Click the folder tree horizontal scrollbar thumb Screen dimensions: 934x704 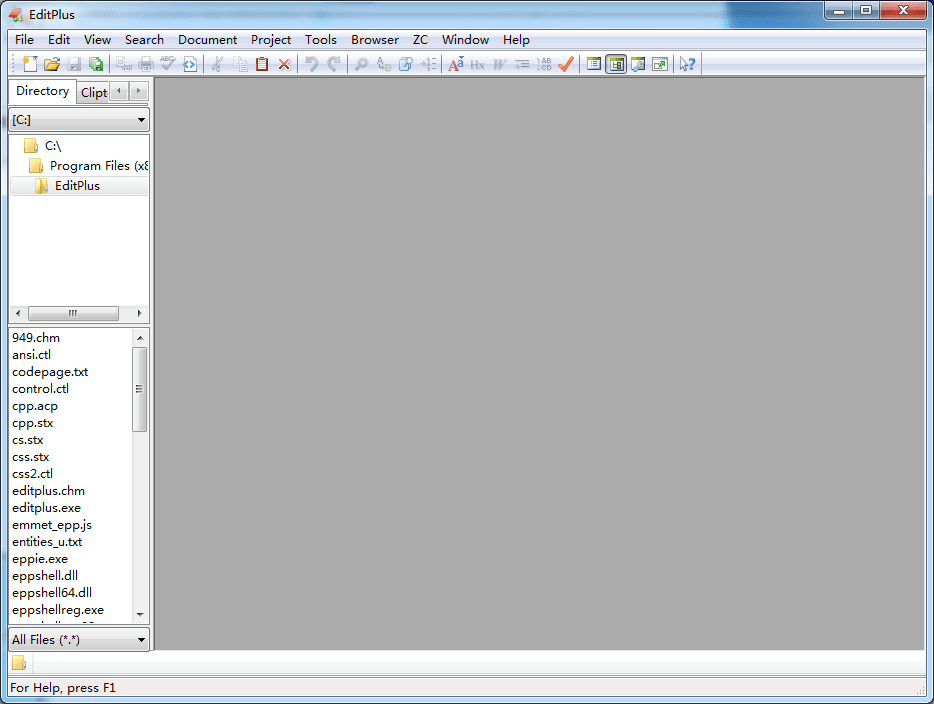[73, 313]
